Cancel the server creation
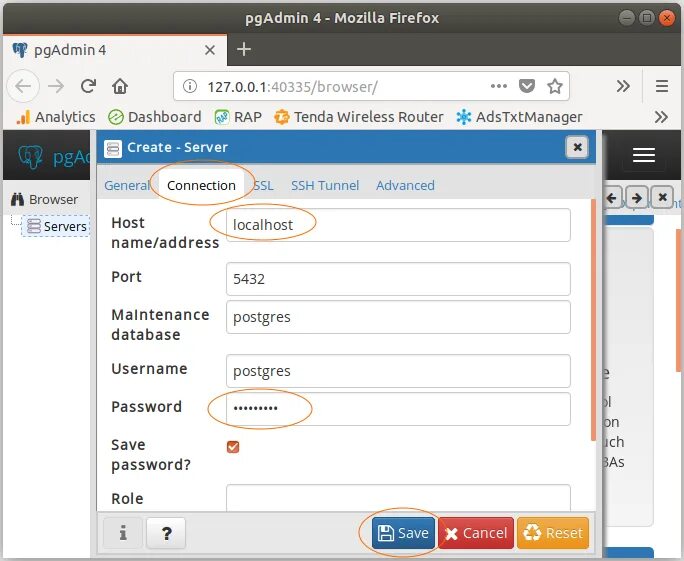684x561 pixels. [x=476, y=533]
